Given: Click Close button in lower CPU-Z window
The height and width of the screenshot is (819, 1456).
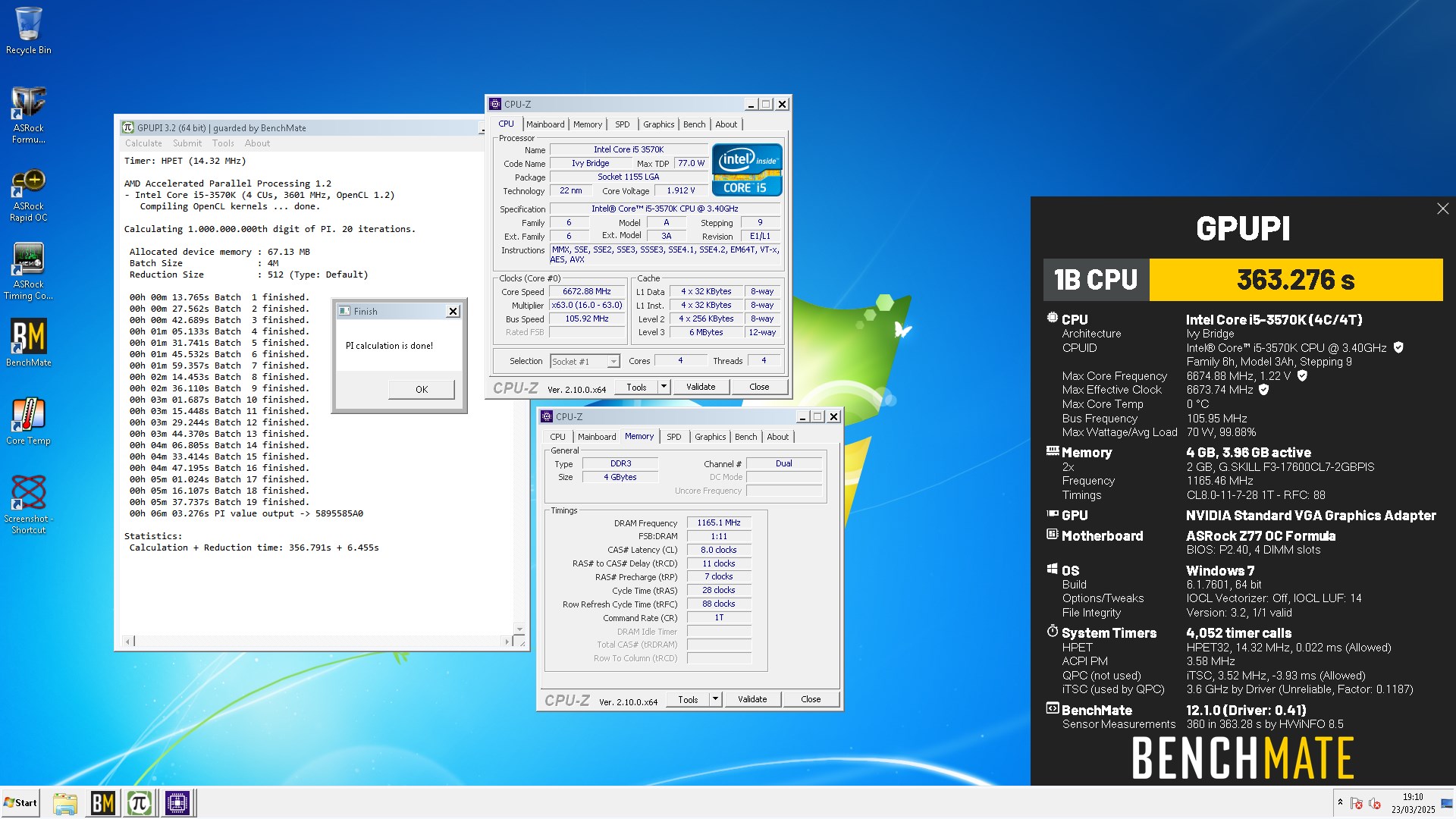Looking at the screenshot, I should coord(811,699).
